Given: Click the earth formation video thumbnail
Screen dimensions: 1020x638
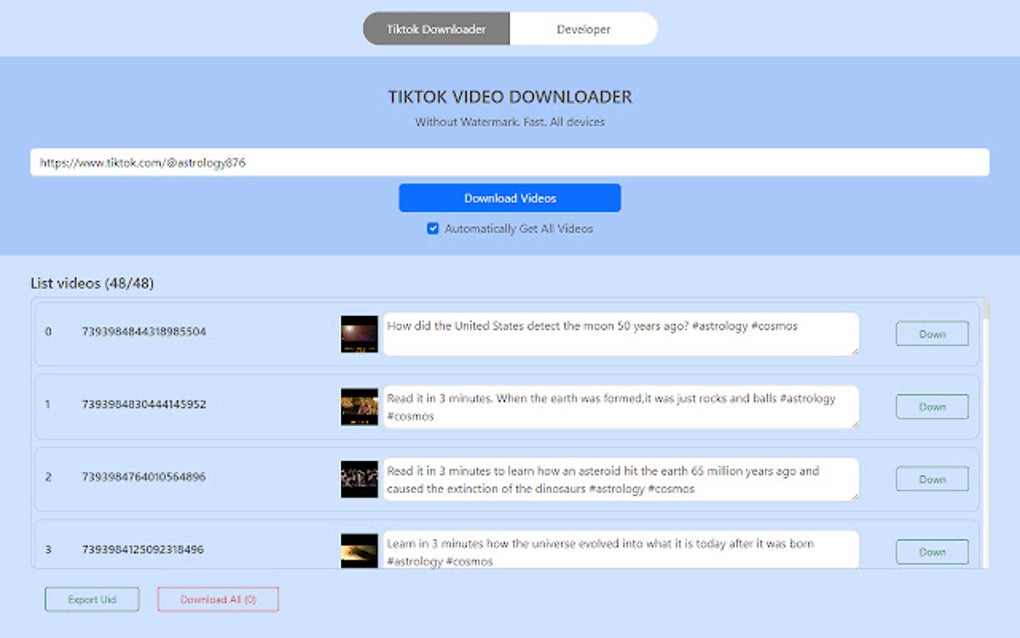Looking at the screenshot, I should tap(358, 406).
